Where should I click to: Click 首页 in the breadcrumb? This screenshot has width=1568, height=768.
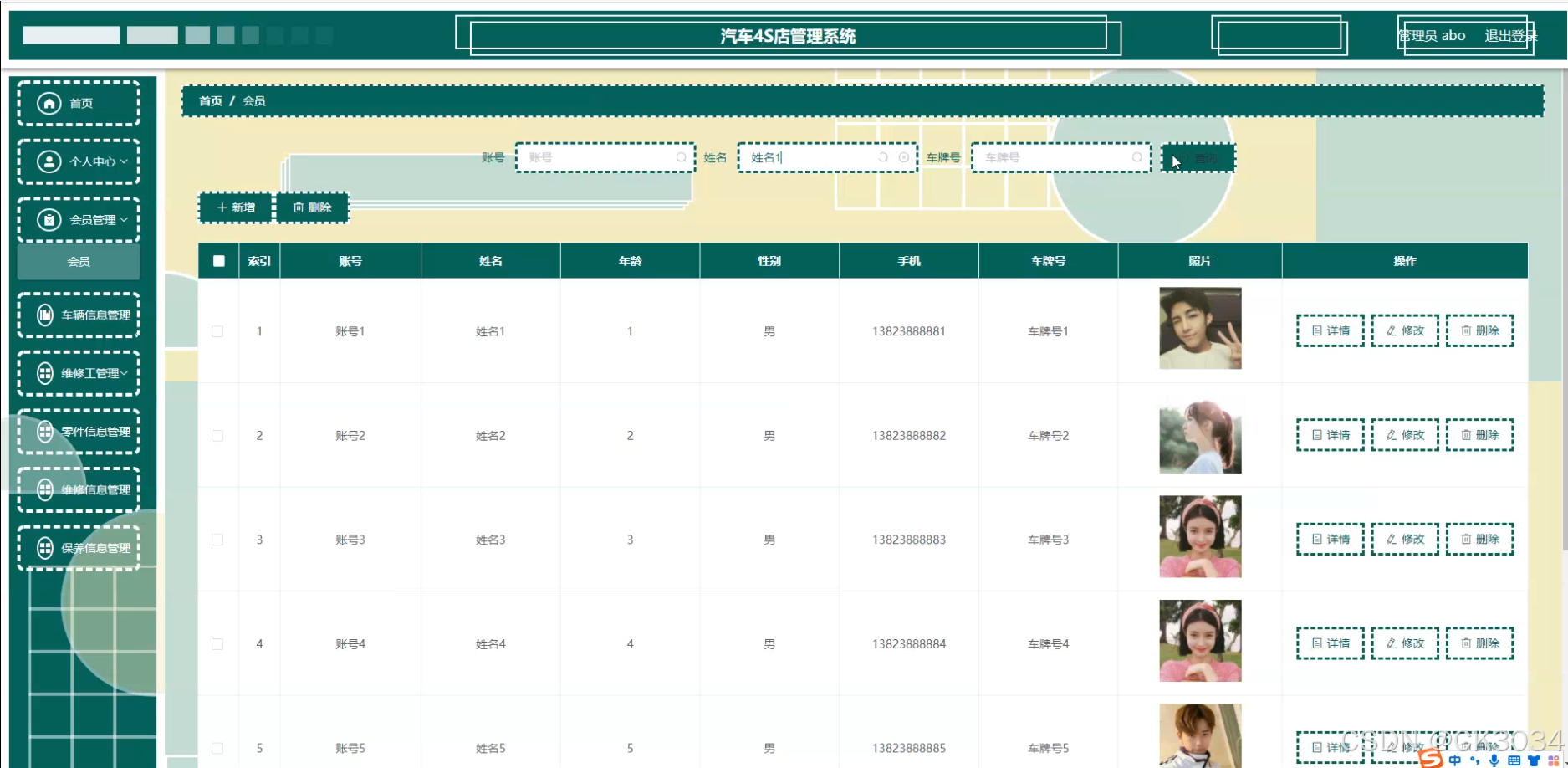209,100
